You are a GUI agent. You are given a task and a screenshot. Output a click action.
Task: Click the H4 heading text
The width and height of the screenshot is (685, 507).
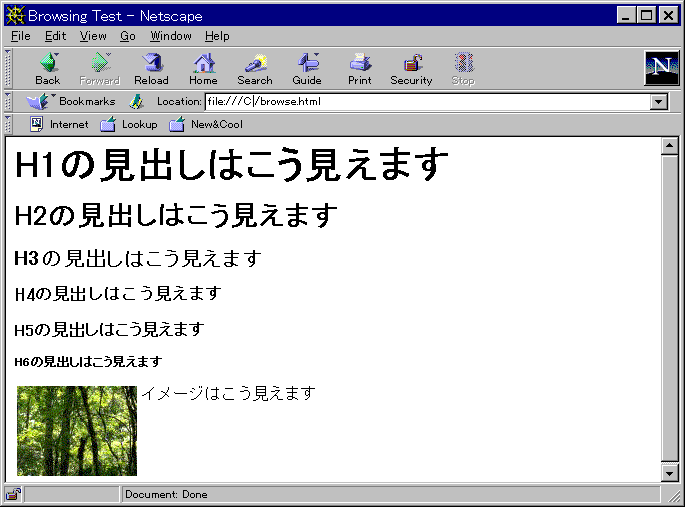(x=118, y=293)
